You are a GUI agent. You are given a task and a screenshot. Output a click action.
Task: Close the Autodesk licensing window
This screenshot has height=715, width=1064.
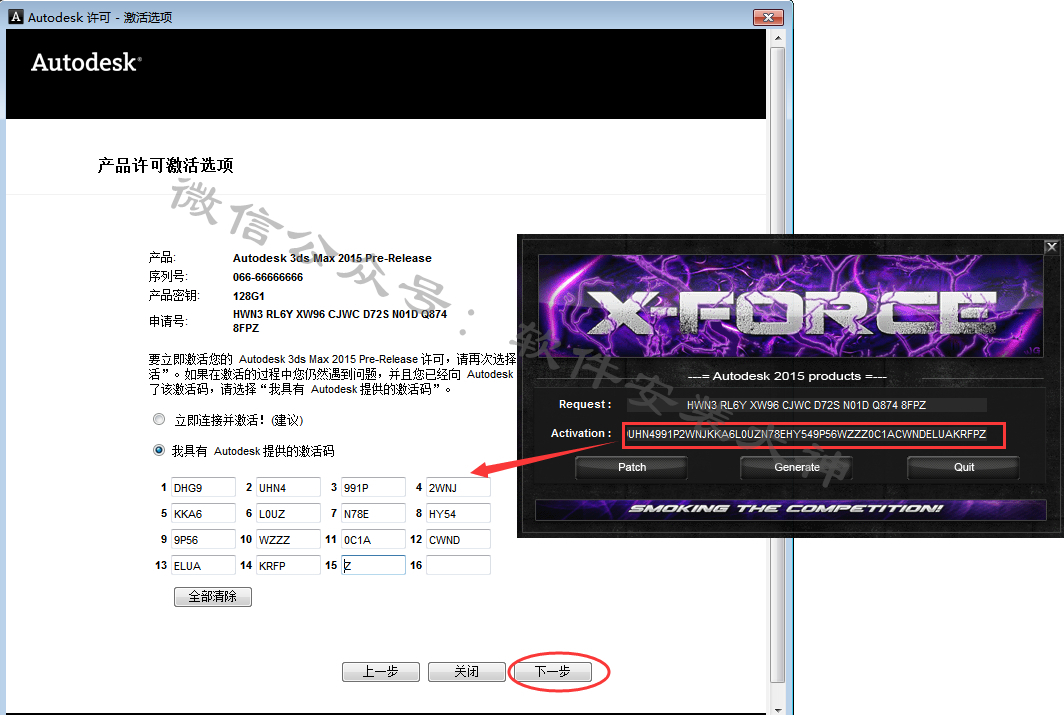pyautogui.click(x=768, y=17)
